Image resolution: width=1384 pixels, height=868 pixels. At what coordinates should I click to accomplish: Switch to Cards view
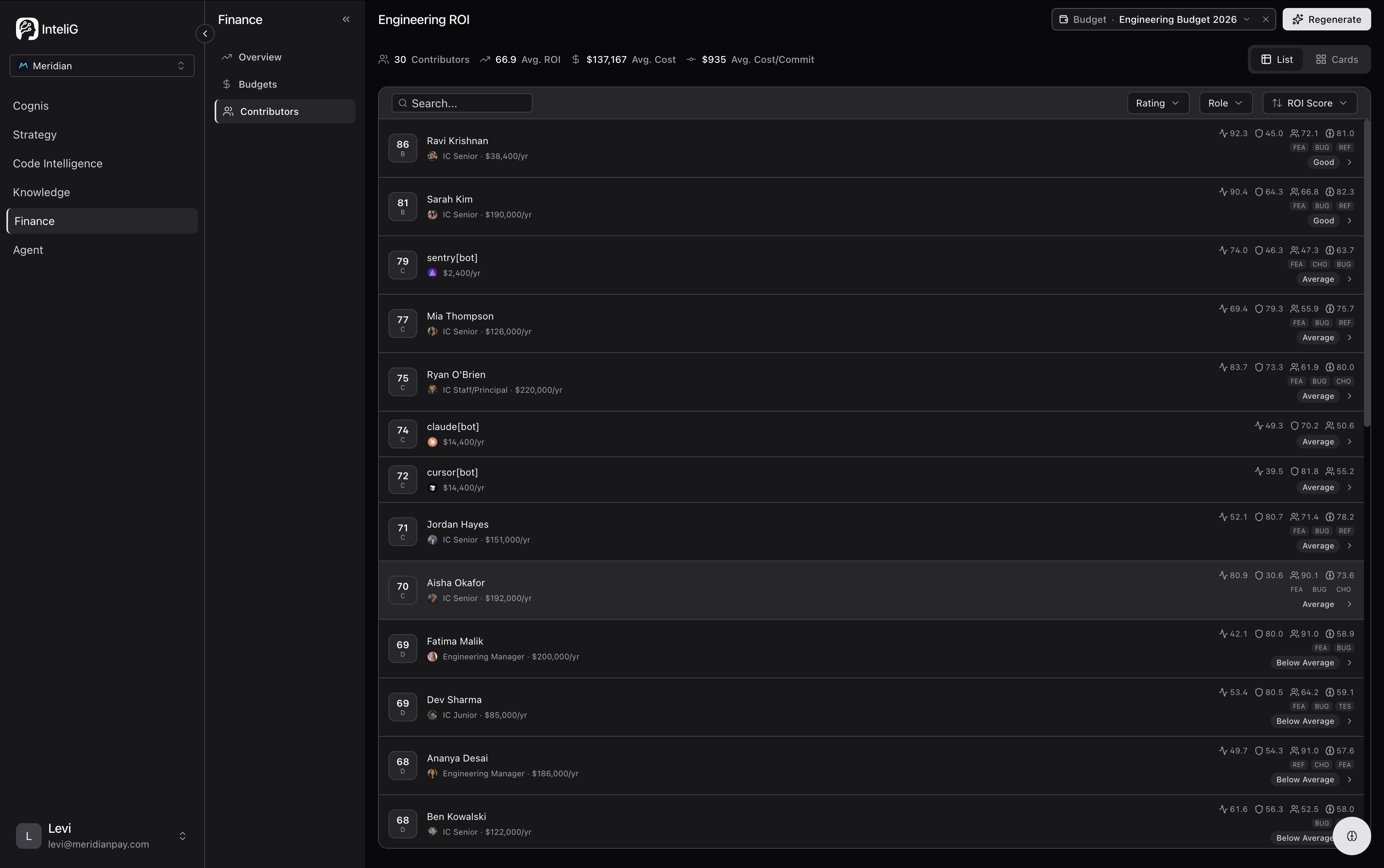pos(1336,60)
